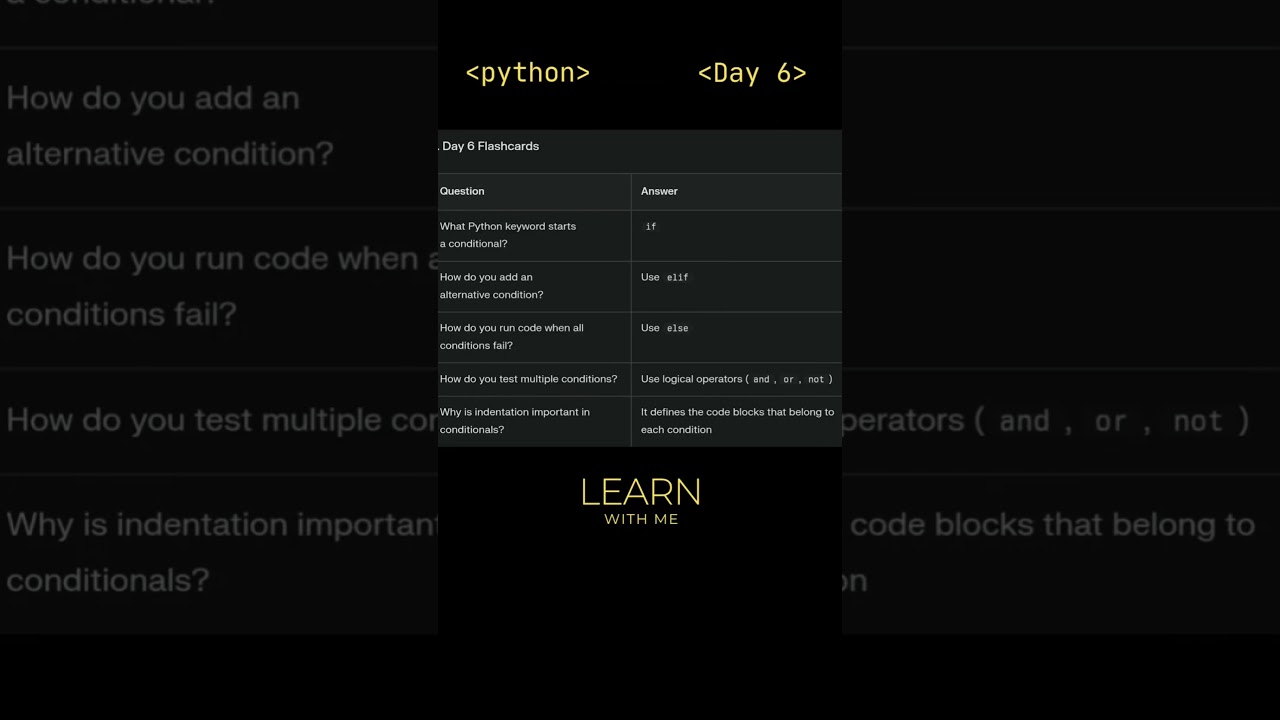Click the 'elif' code keyword in table
The height and width of the screenshot is (720, 1280).
point(678,278)
